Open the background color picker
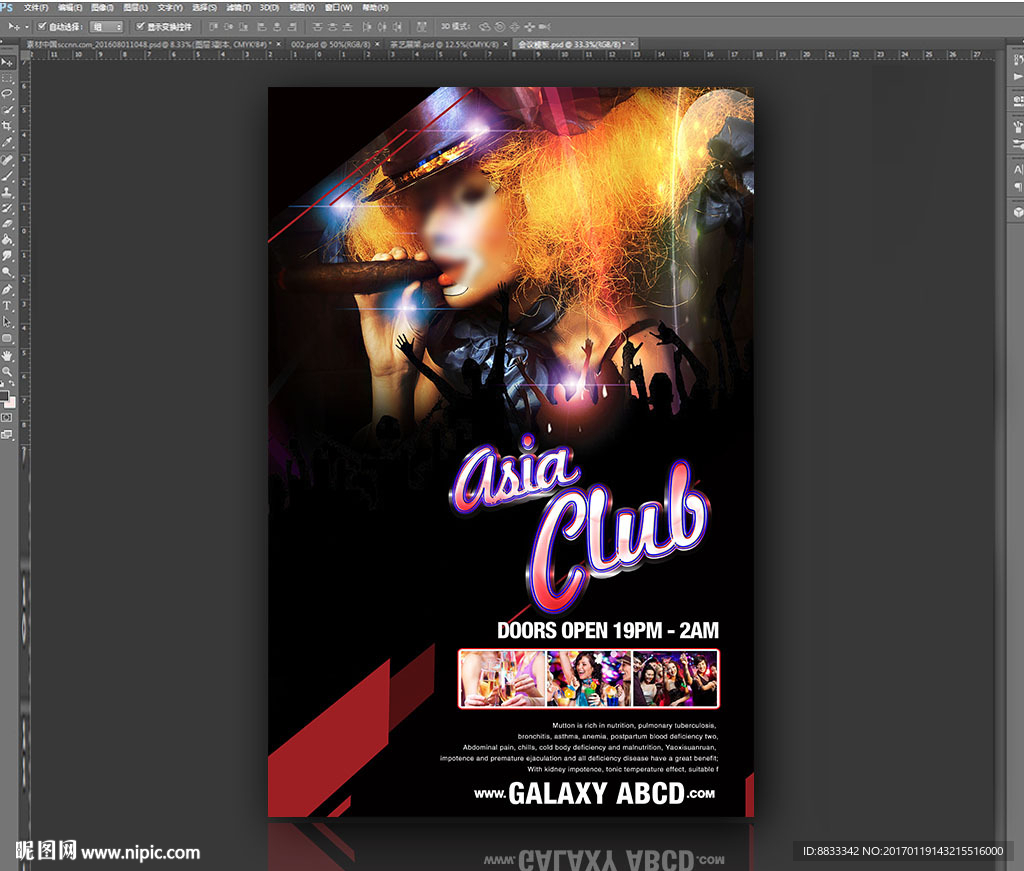Screen dimensions: 1024x871 tap(11, 402)
